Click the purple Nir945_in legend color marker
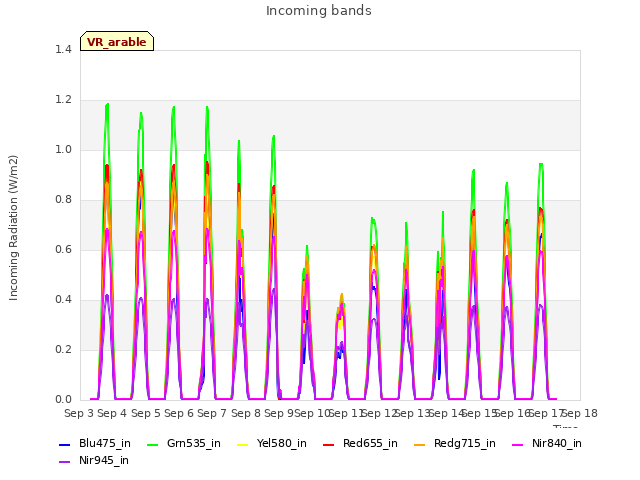This screenshot has height=480, width=640. point(64,462)
